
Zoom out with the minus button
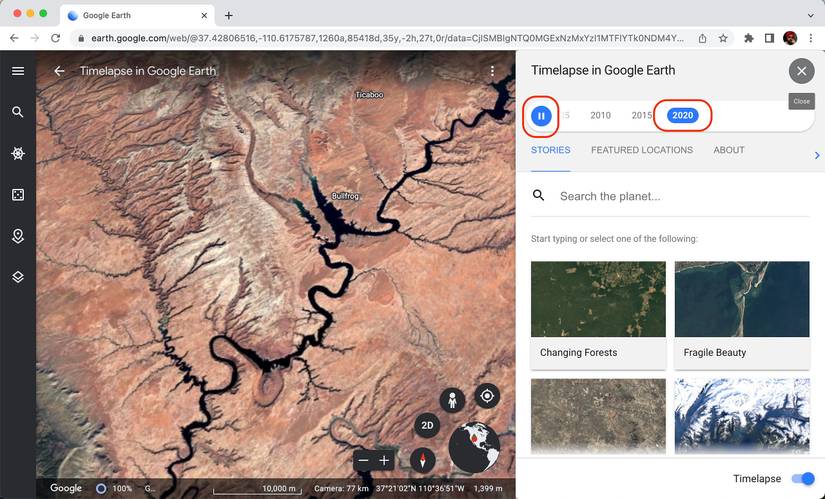[363, 461]
